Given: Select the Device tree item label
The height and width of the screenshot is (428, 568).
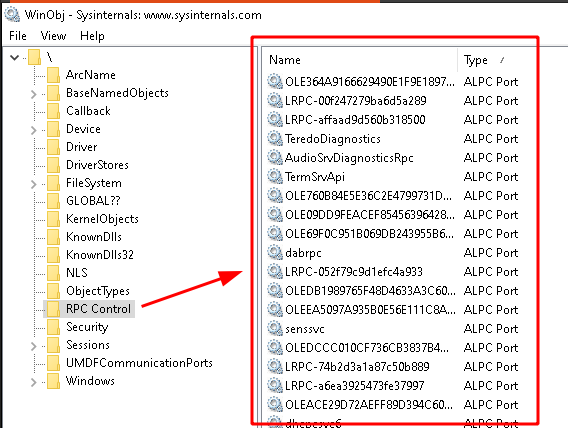Looking at the screenshot, I should (83, 129).
